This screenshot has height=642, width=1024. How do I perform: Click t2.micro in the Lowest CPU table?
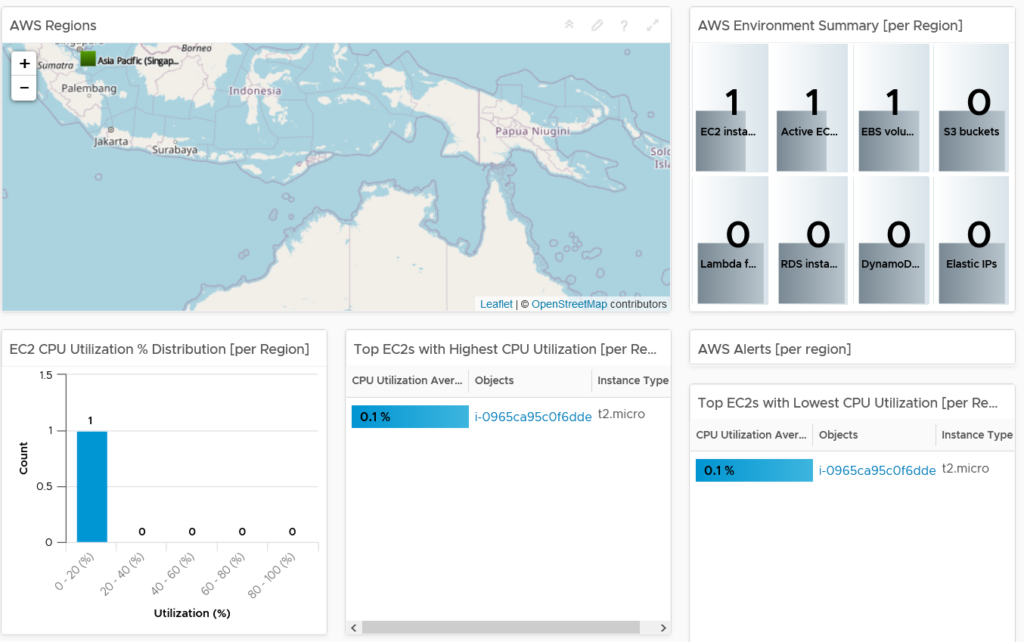tap(965, 468)
